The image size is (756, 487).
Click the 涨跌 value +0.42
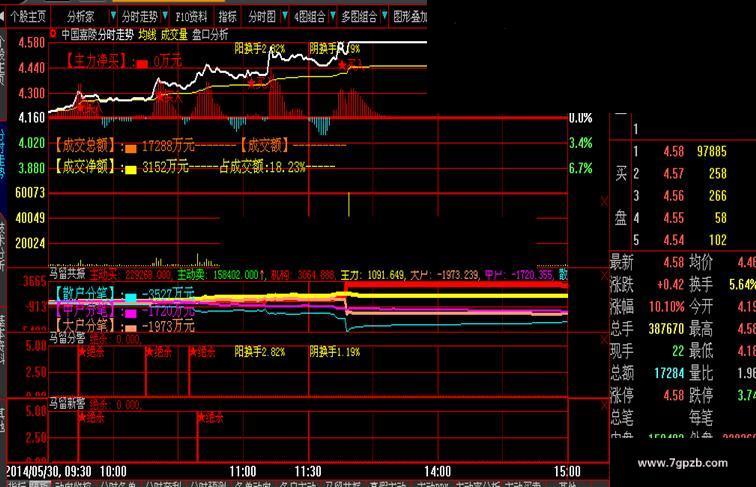670,284
